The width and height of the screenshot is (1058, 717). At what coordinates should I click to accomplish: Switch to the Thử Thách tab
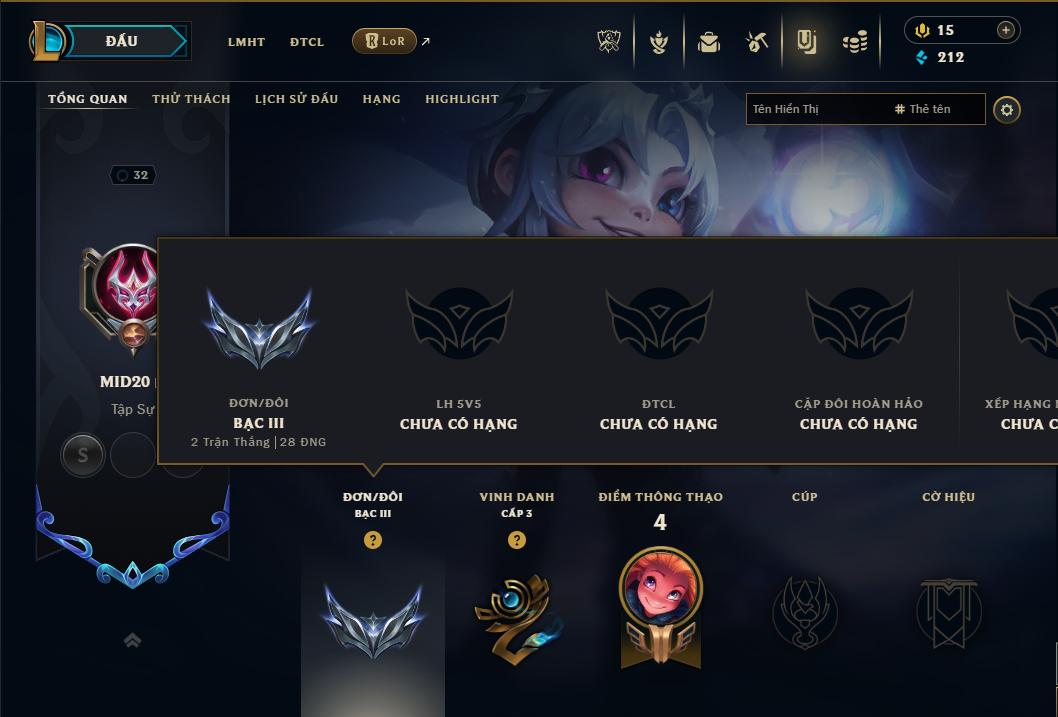click(x=191, y=98)
